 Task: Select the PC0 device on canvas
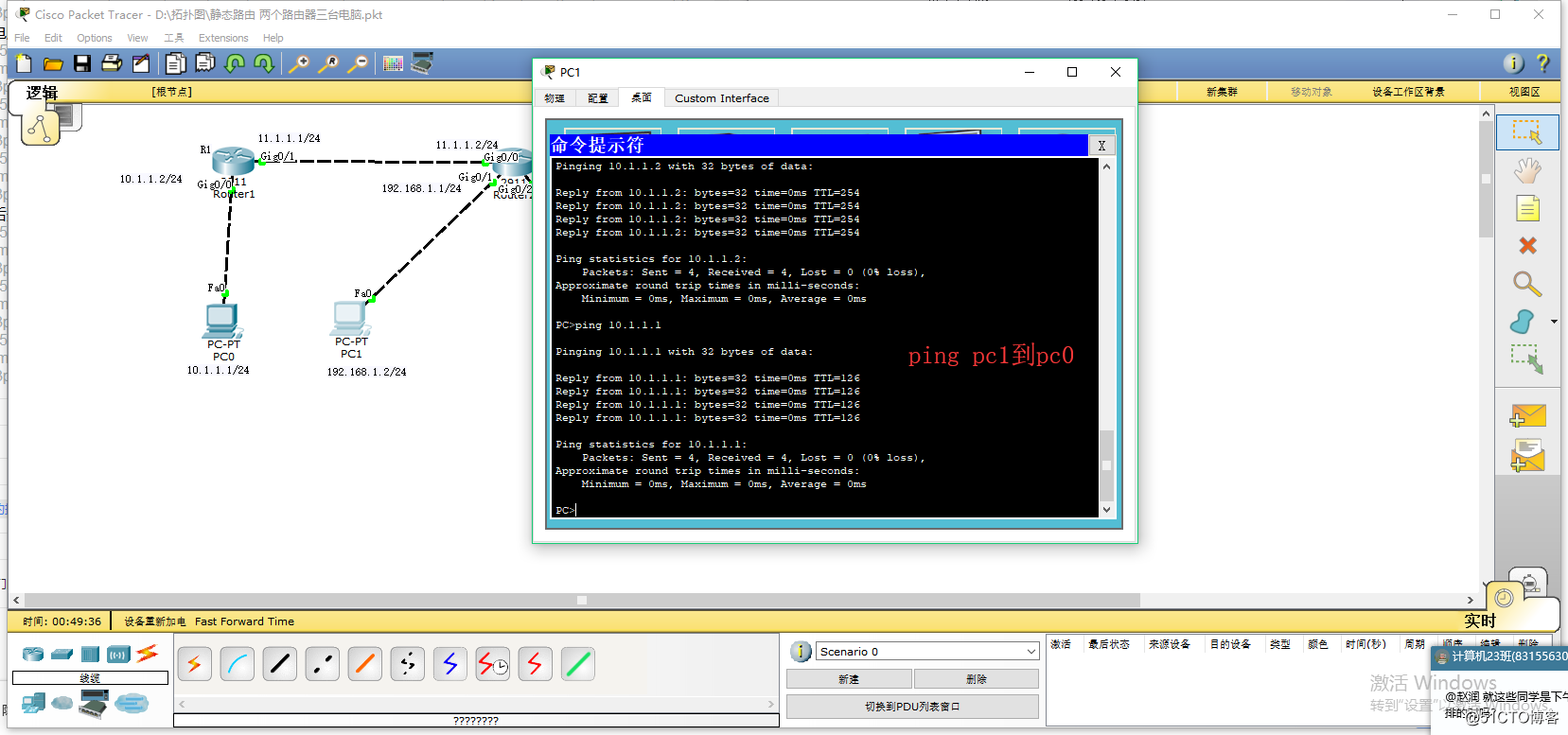coord(223,322)
